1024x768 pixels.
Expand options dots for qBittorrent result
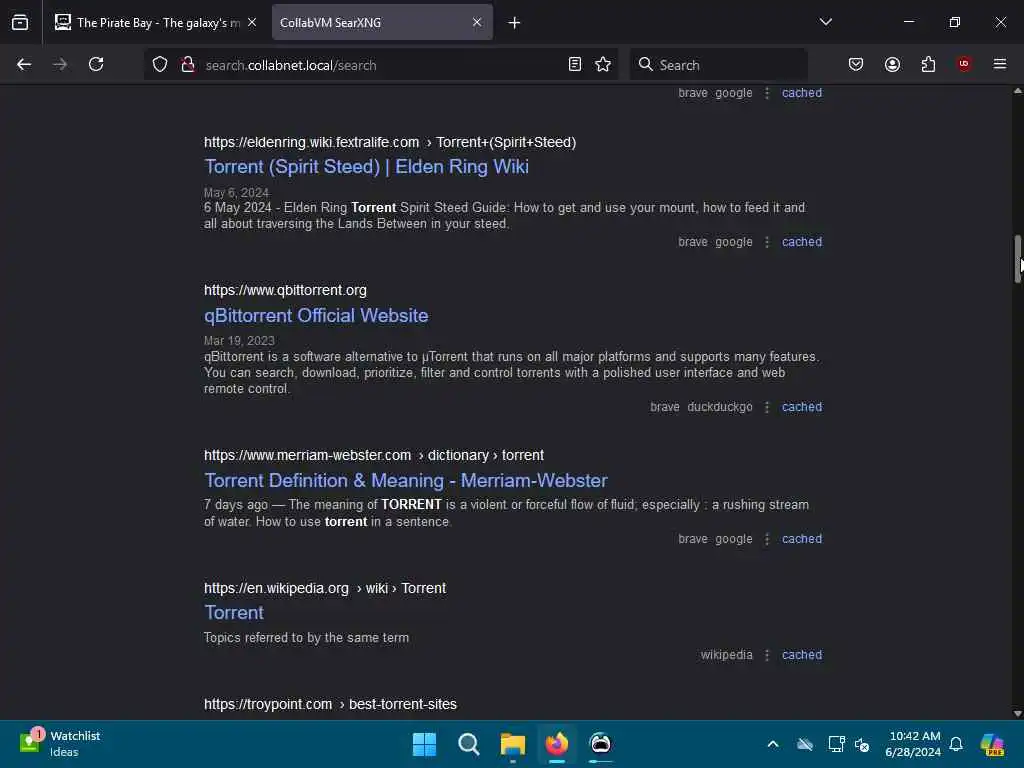coord(767,408)
